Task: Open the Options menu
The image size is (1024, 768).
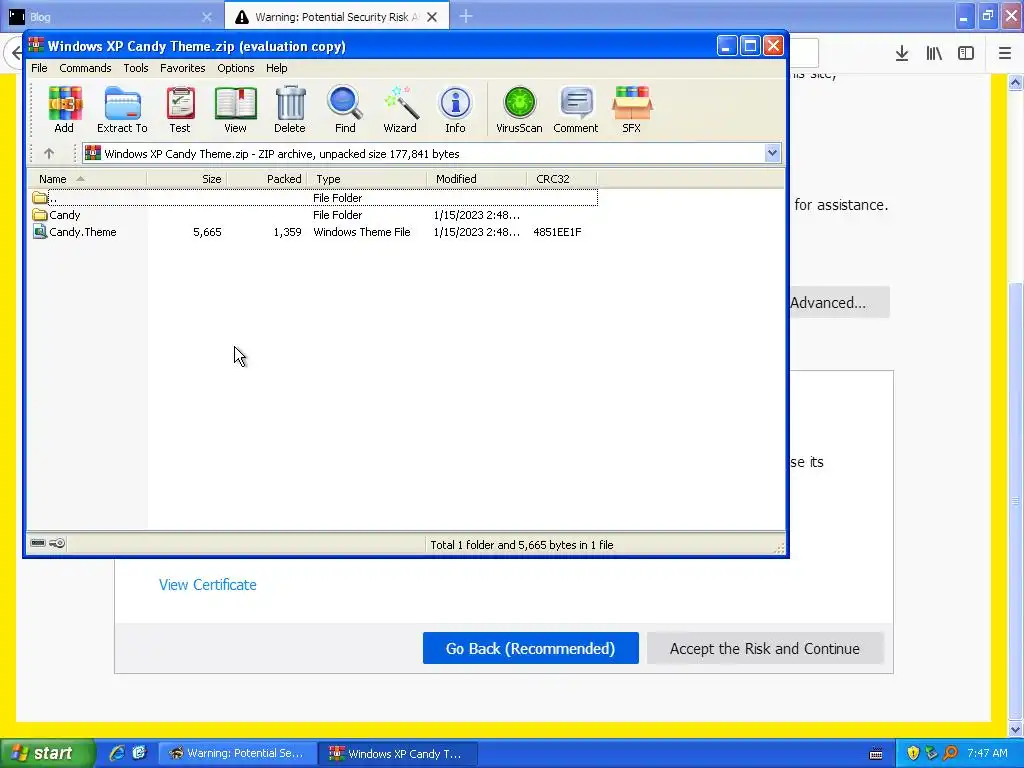Action: pos(236,68)
